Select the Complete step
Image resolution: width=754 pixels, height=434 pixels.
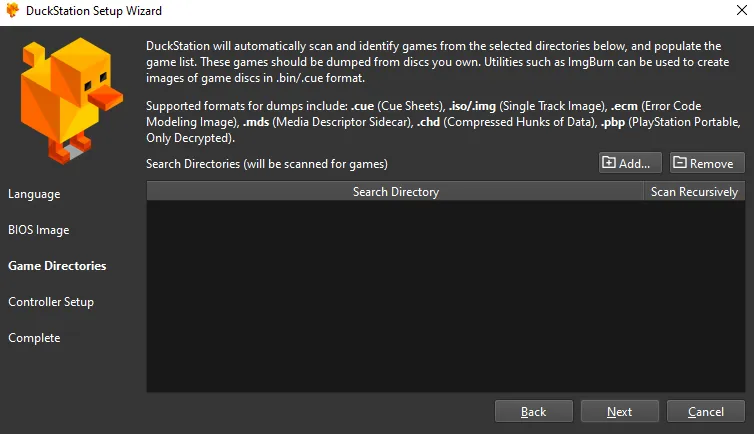[x=34, y=338]
